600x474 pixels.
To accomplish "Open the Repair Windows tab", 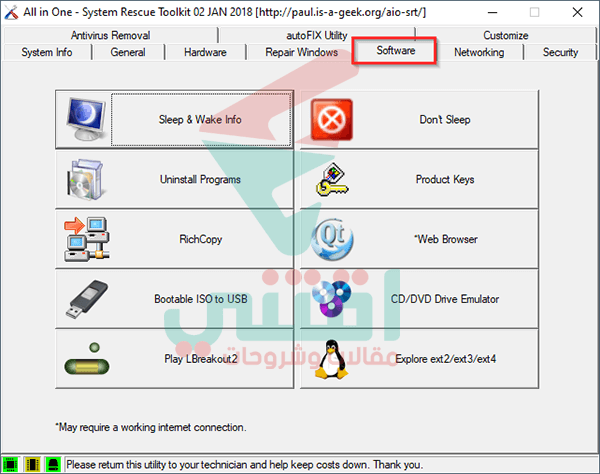I will tap(302, 52).
